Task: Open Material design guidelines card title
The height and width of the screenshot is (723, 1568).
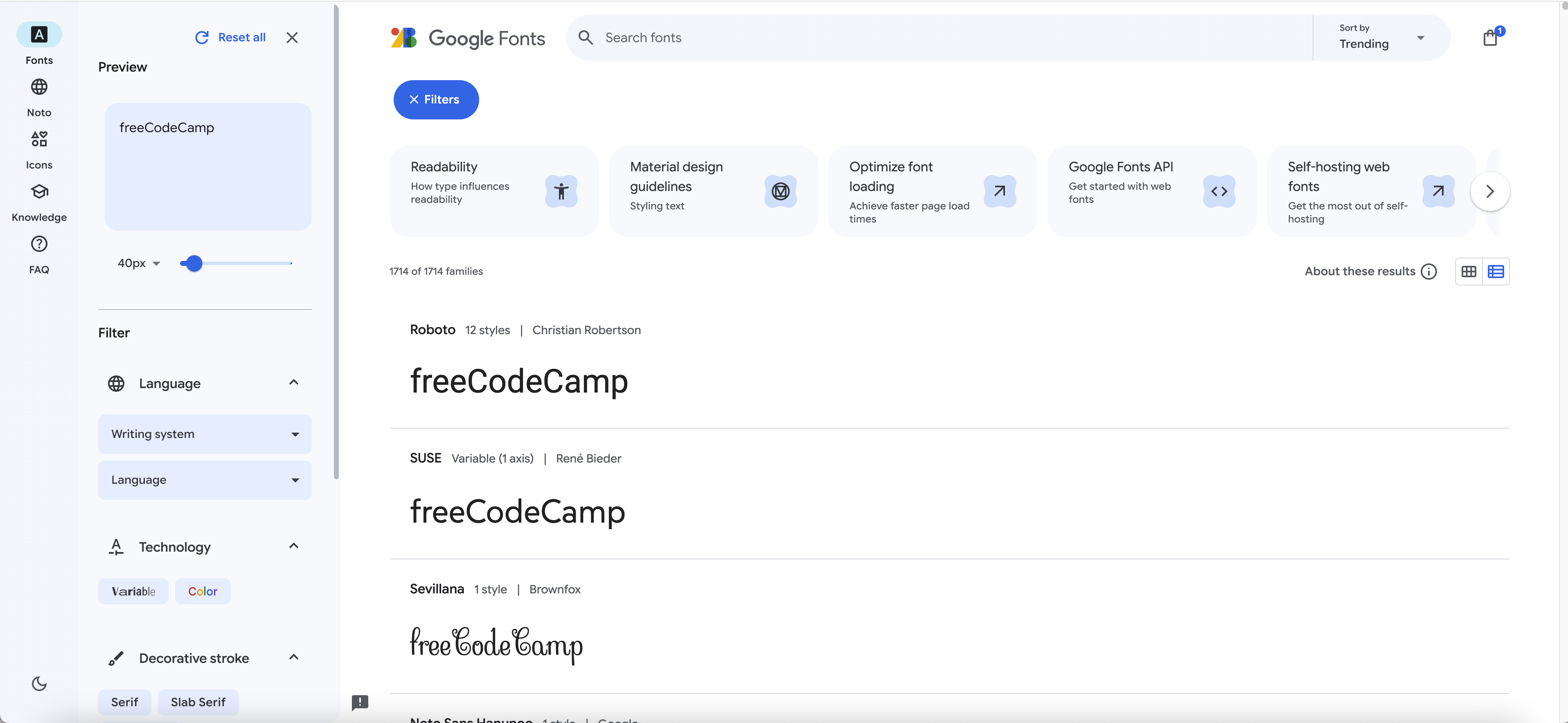Action: coord(676,176)
